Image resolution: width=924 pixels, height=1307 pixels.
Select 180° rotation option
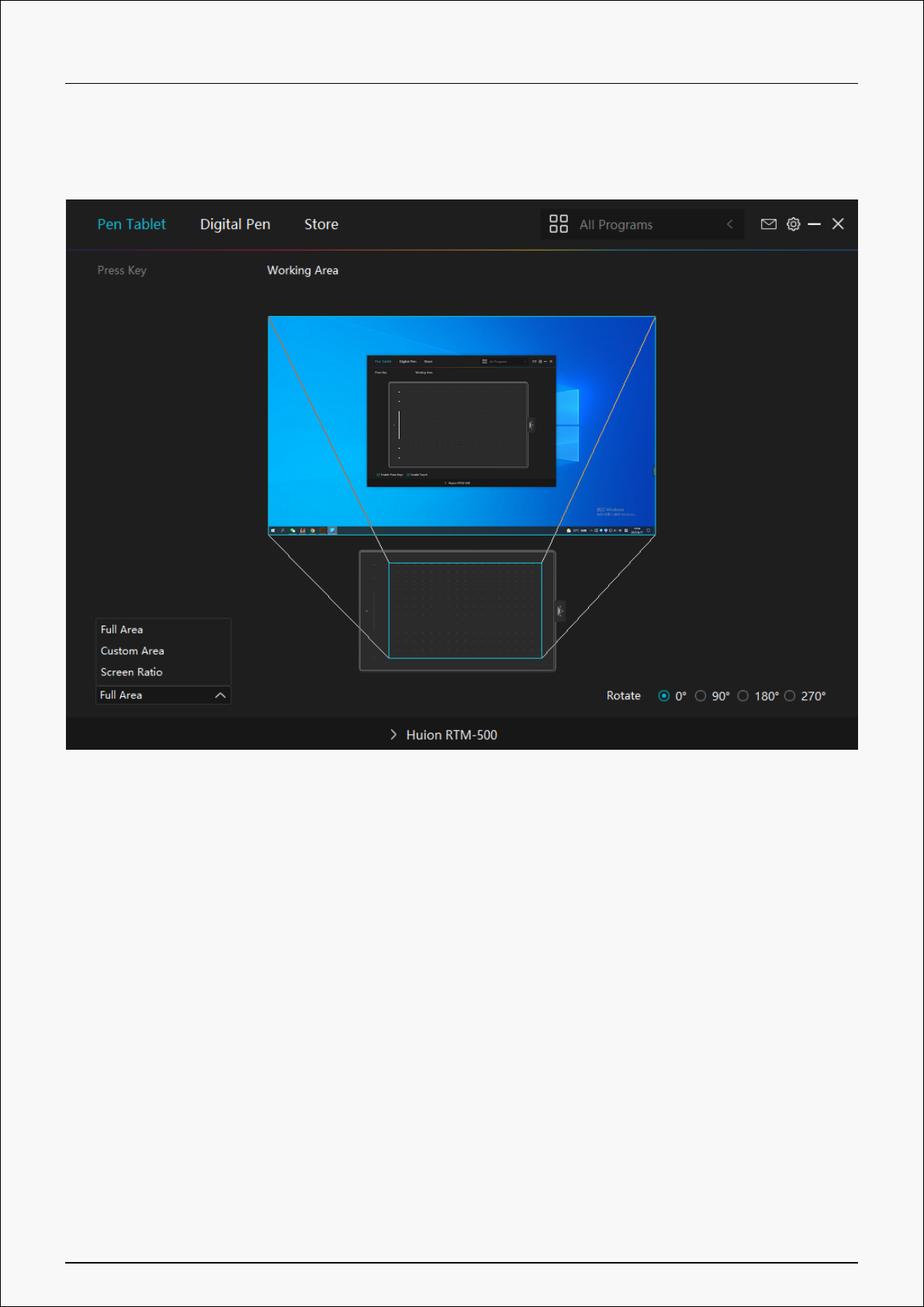(x=743, y=696)
